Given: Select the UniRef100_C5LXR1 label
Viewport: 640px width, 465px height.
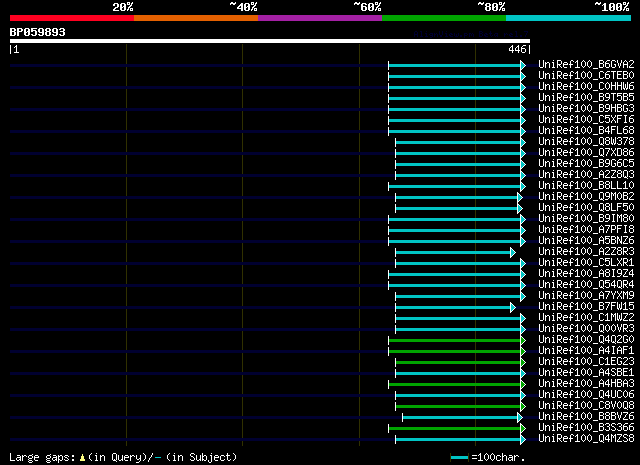Looking at the screenshot, I should coord(586,263).
